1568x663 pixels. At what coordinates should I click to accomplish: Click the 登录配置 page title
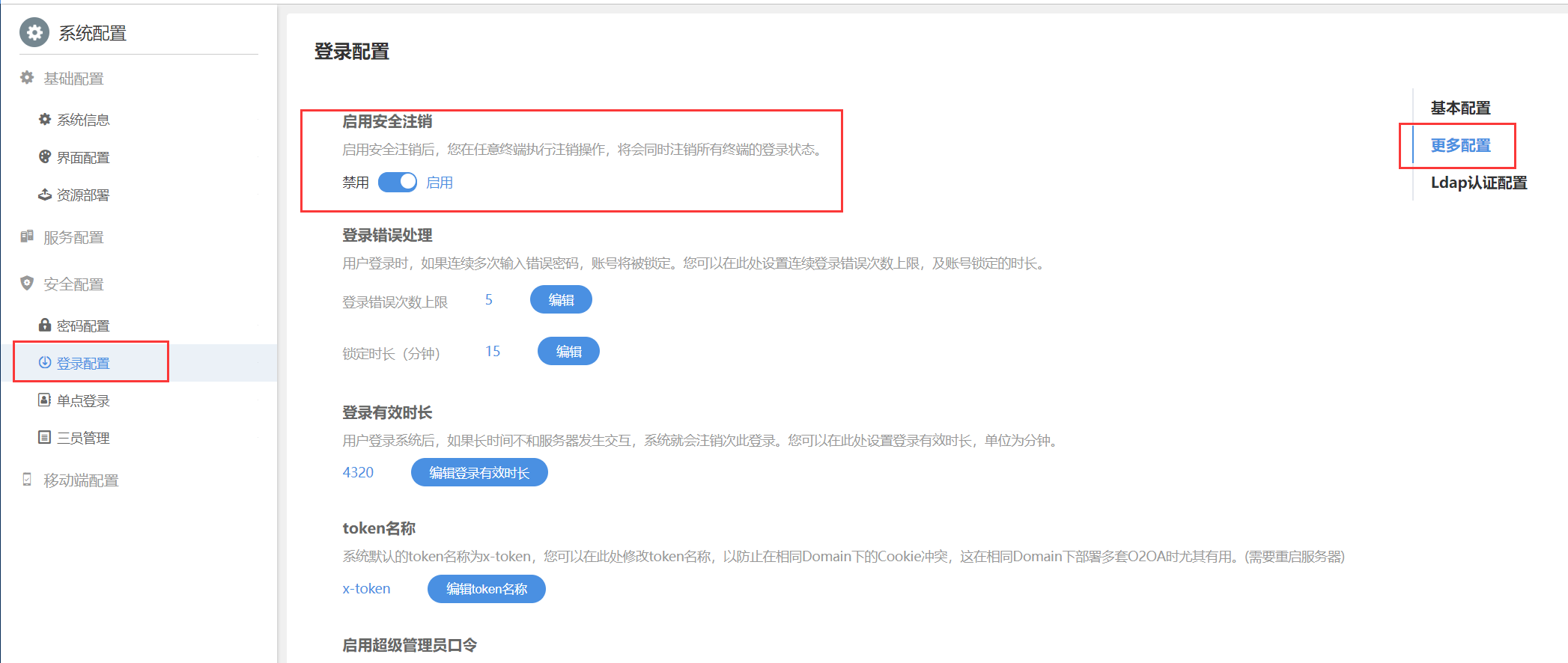(x=352, y=52)
